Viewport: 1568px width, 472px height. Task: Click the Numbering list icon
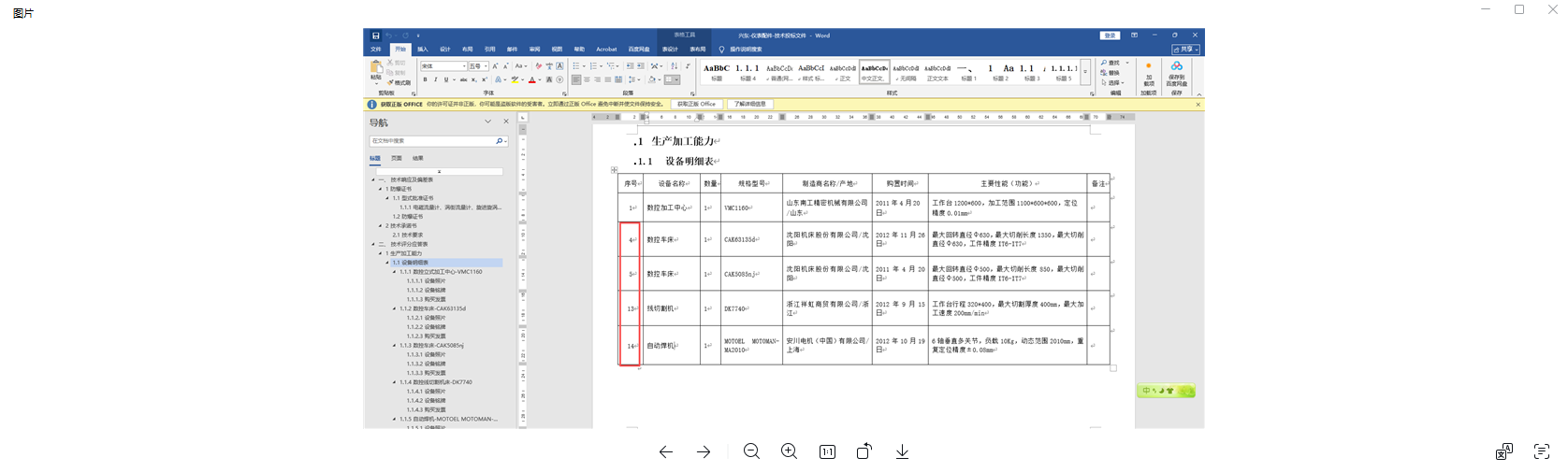point(593,66)
